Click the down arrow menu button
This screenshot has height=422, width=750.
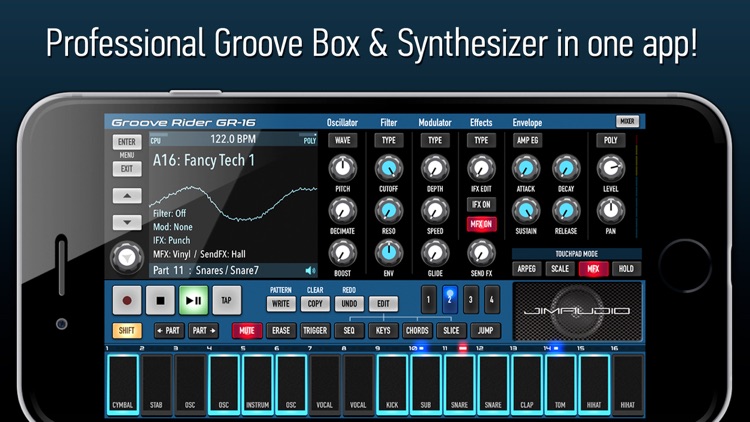click(x=127, y=222)
